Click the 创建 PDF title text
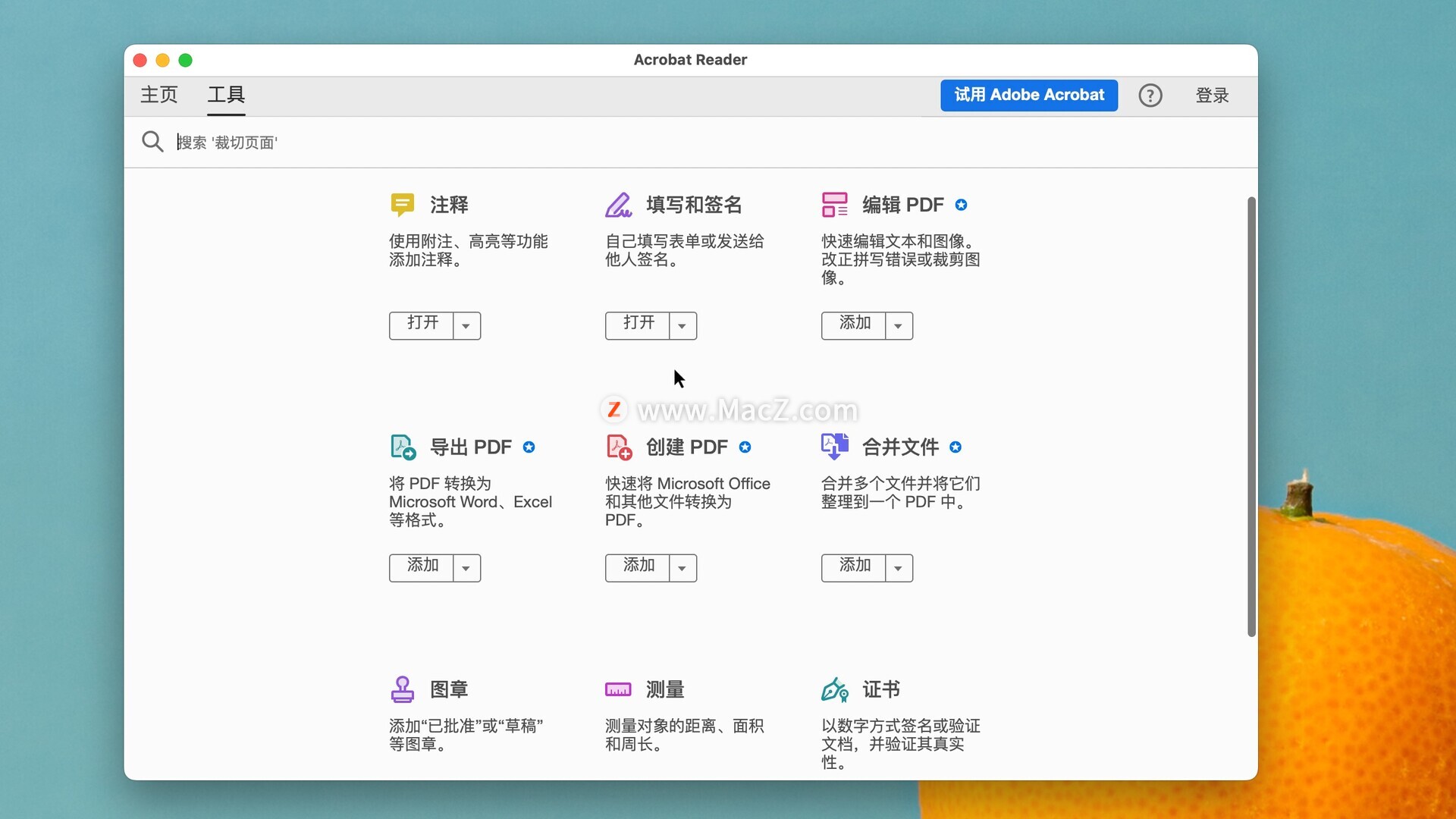 tap(687, 447)
